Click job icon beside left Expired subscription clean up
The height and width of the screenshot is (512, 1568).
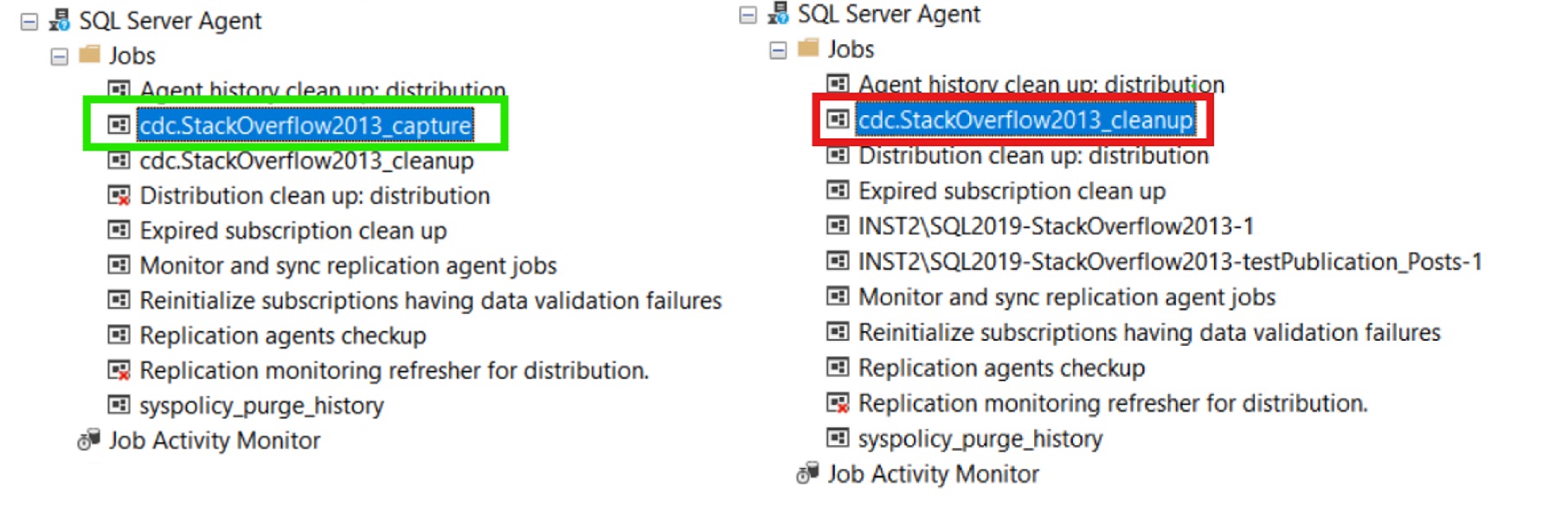pyautogui.click(x=119, y=230)
